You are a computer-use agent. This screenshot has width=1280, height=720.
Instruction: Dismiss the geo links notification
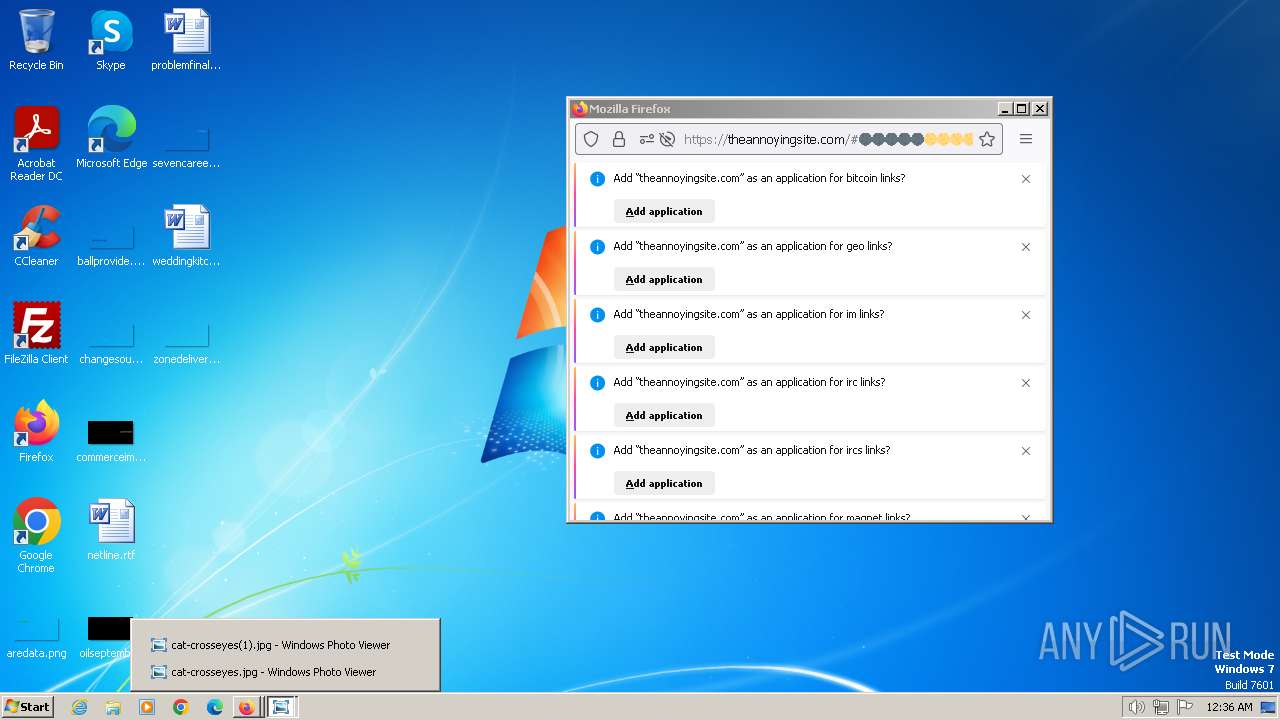coord(1025,247)
